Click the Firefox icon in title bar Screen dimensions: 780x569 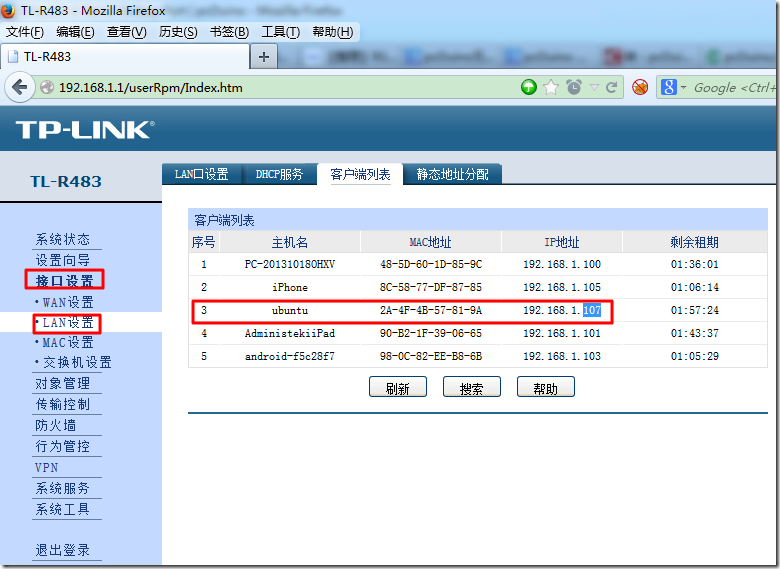tap(8, 10)
